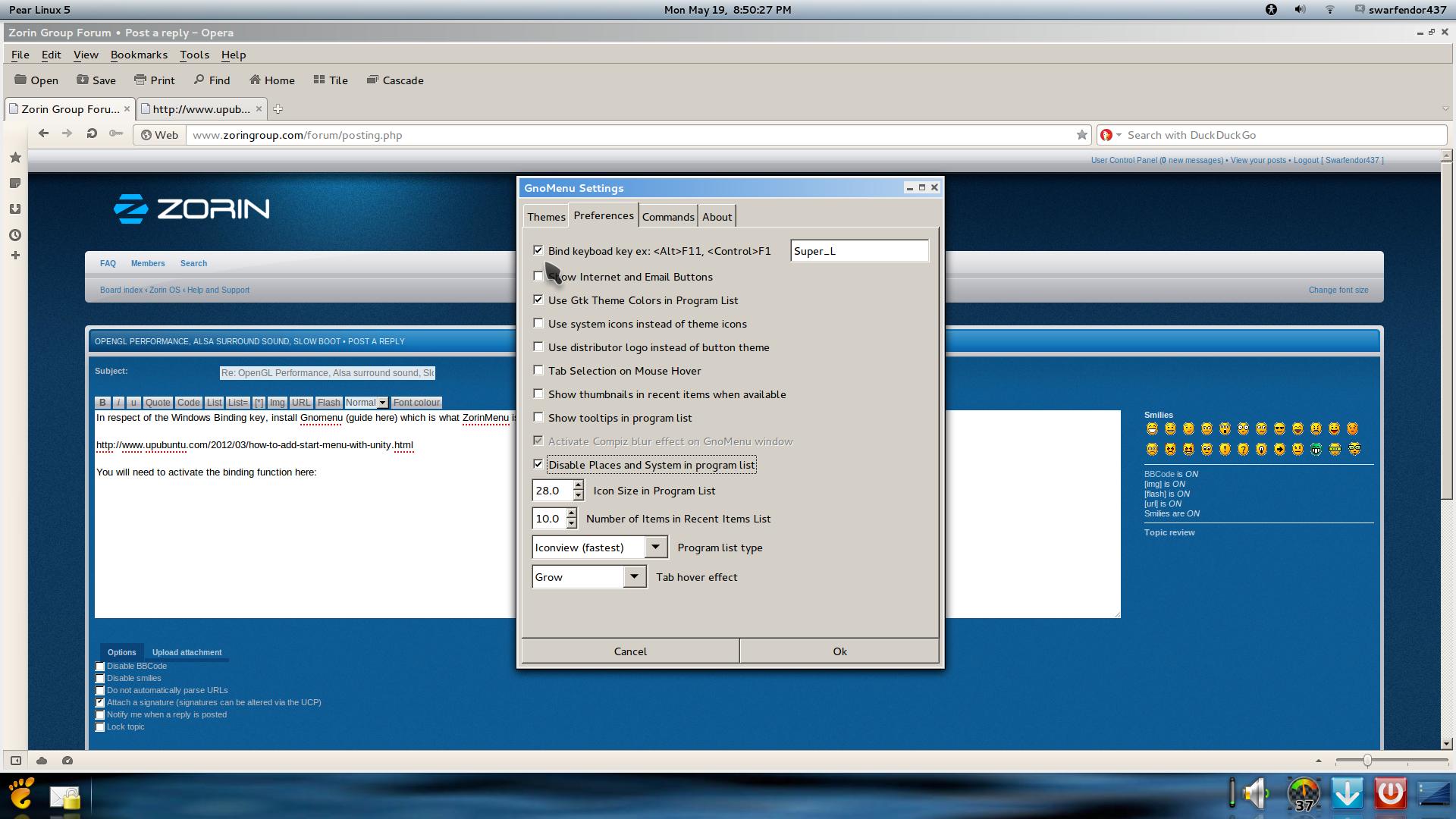Click the Opera Link cloud status icon

point(42,761)
